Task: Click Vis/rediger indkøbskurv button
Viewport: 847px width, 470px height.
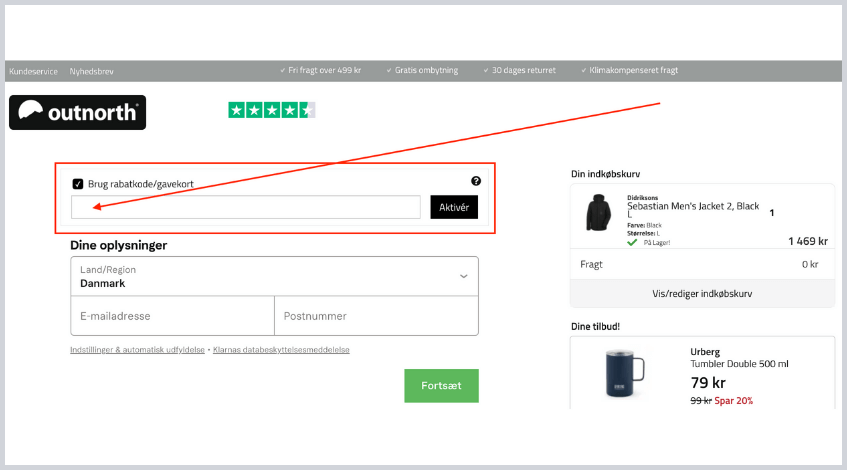Action: pyautogui.click(x=701, y=294)
